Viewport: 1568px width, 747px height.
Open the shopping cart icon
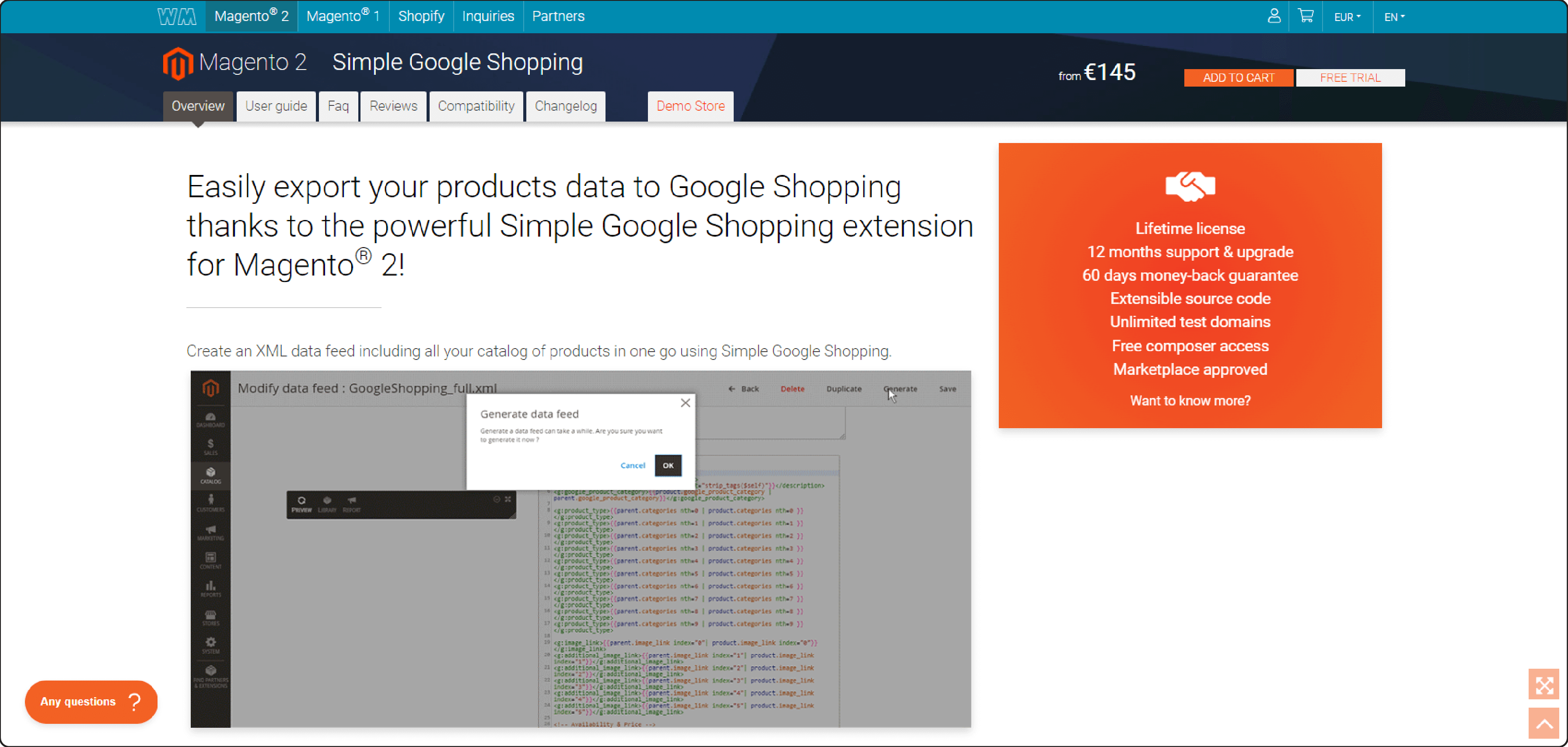[1305, 16]
